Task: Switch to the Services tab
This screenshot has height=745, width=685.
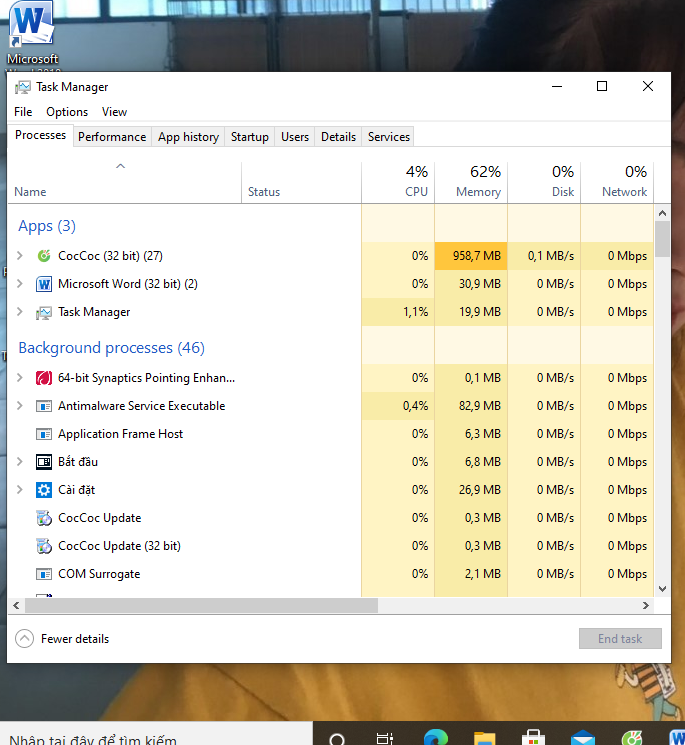Action: (x=389, y=137)
